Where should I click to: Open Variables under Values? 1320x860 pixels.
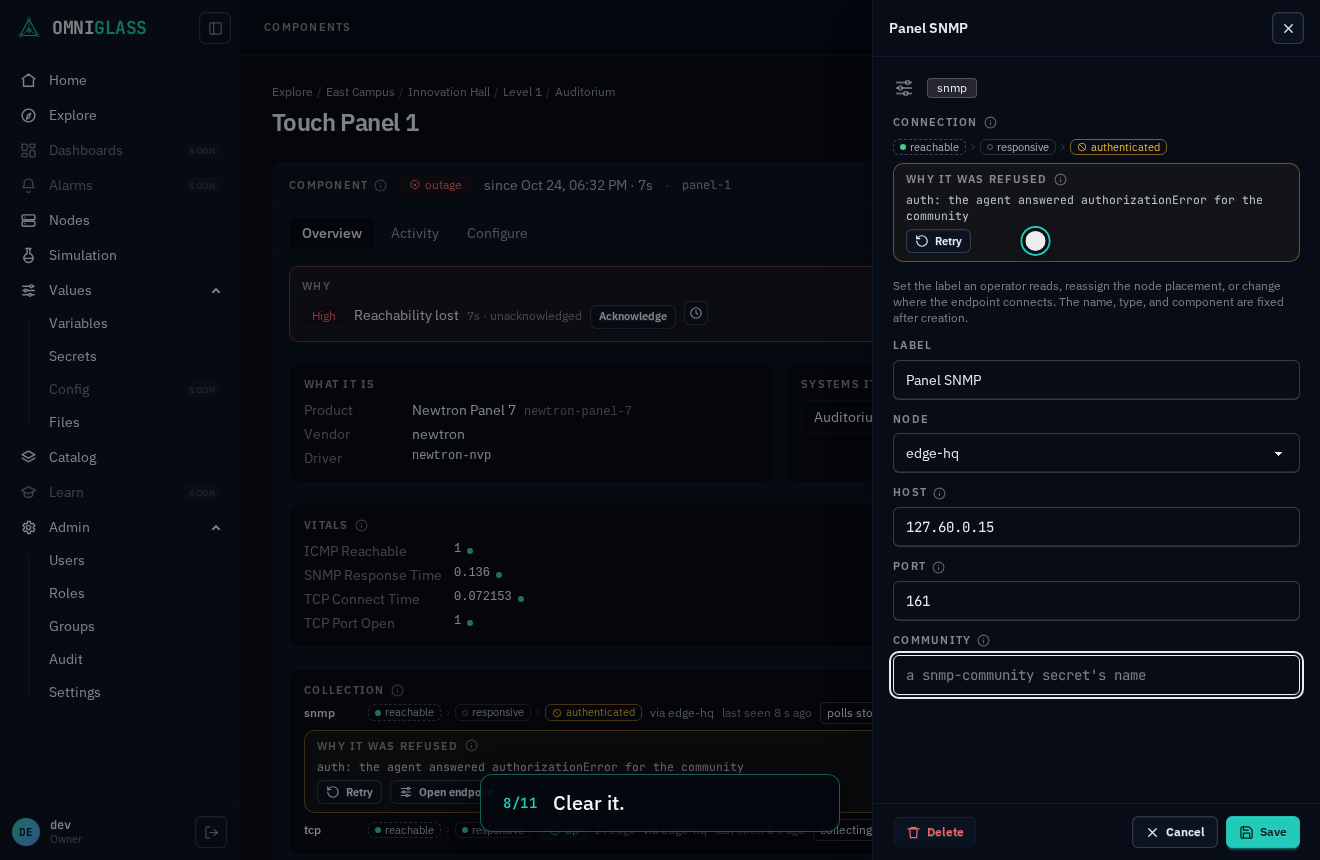(134, 323)
